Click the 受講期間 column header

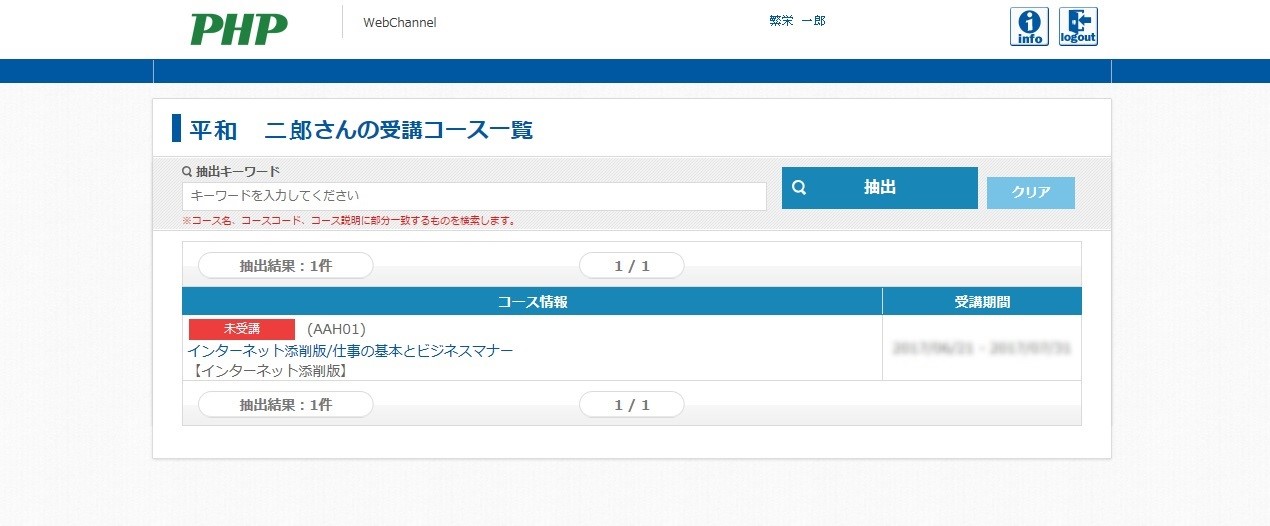(x=982, y=301)
